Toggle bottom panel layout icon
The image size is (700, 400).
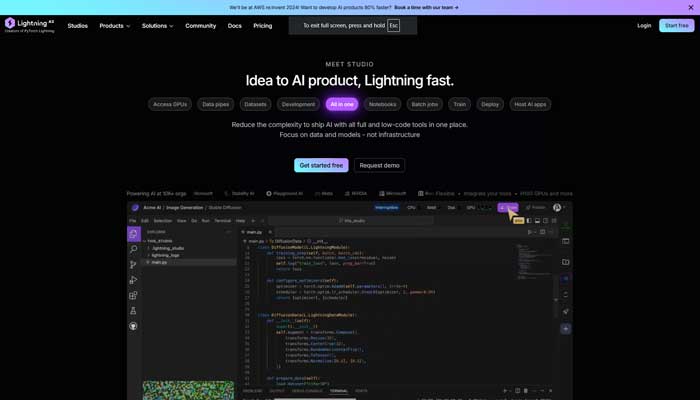(538, 221)
